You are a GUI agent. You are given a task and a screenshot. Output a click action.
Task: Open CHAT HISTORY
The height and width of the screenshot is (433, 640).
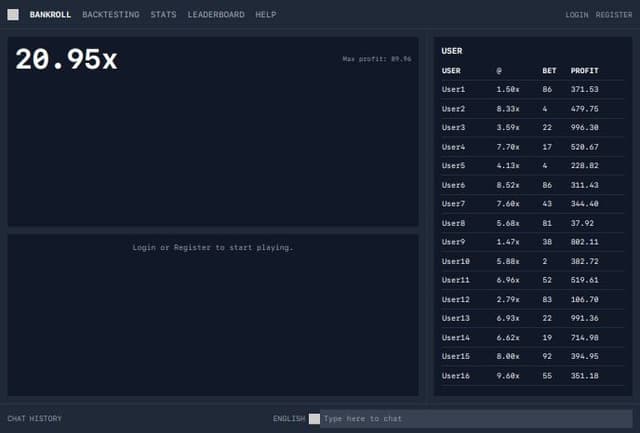[35, 419]
